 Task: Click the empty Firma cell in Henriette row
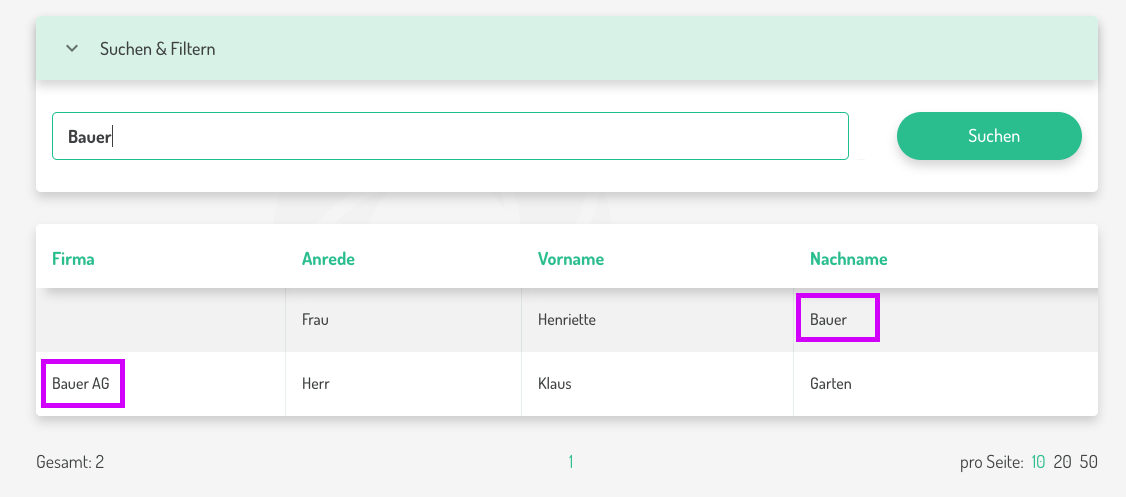click(160, 320)
